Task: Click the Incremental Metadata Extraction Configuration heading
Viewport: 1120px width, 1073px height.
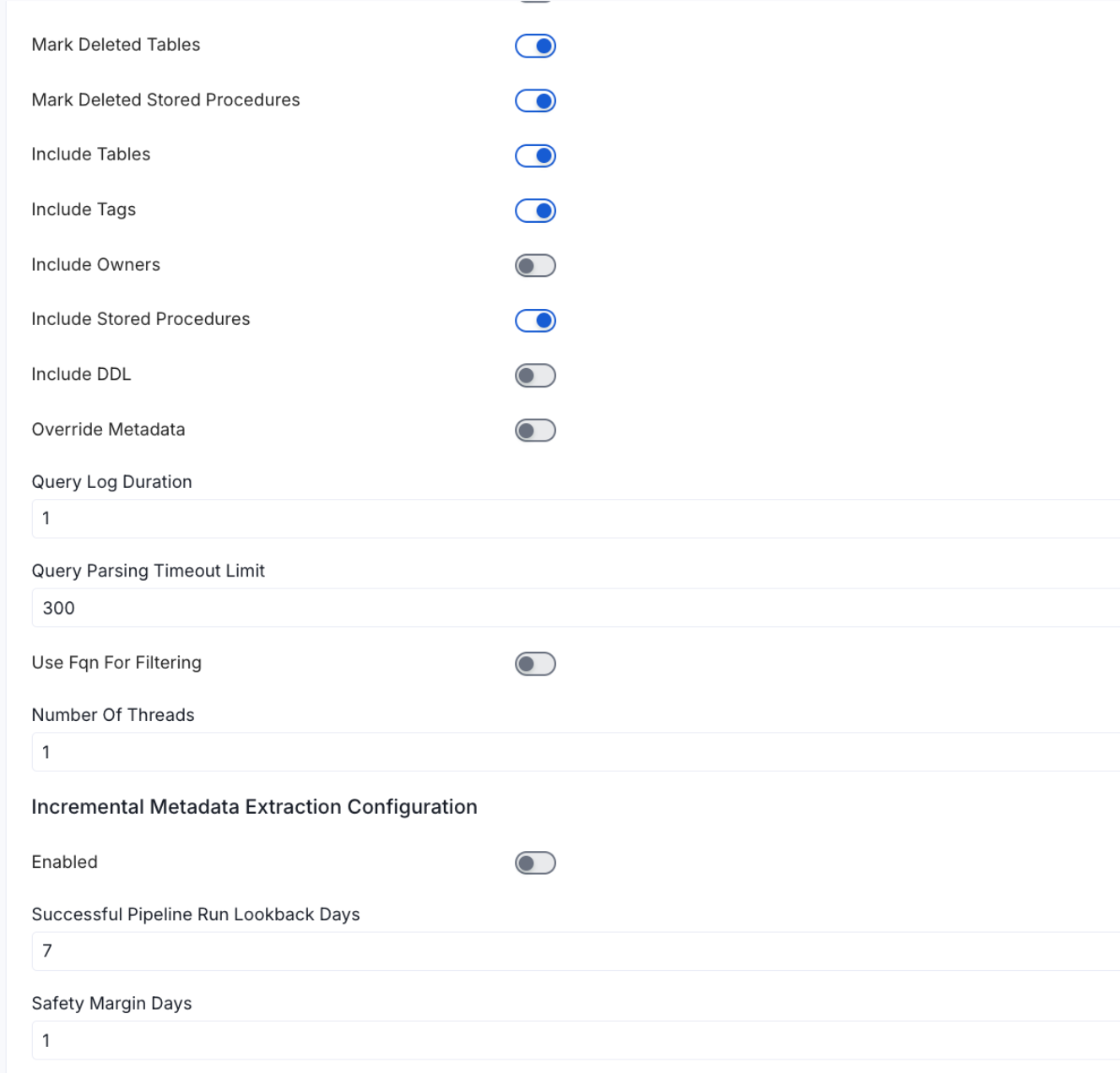Action: click(254, 807)
